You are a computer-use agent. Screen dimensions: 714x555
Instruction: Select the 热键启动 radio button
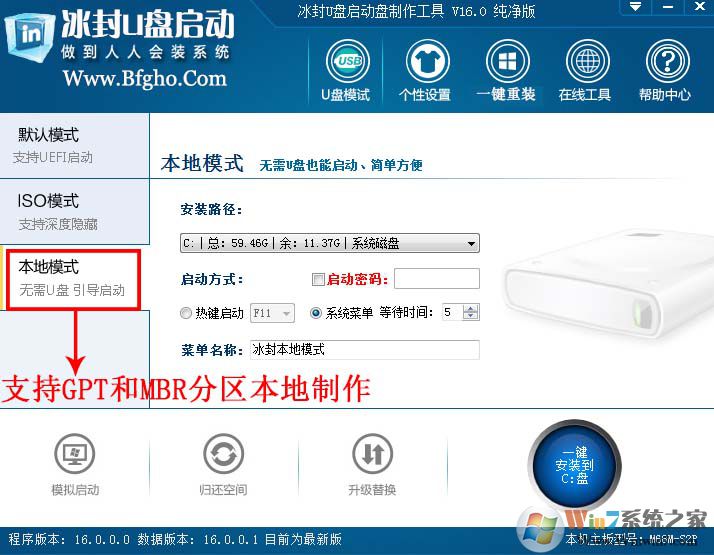186,313
